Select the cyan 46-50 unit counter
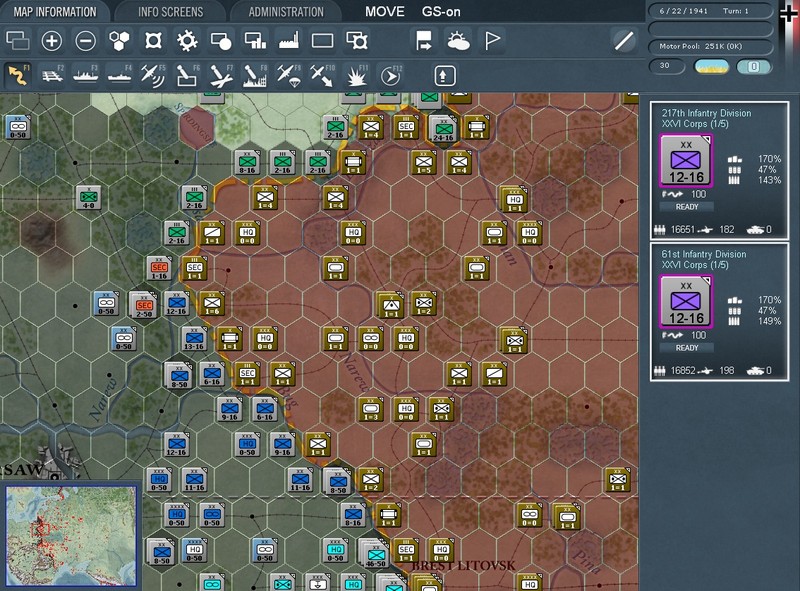 (x=376, y=554)
